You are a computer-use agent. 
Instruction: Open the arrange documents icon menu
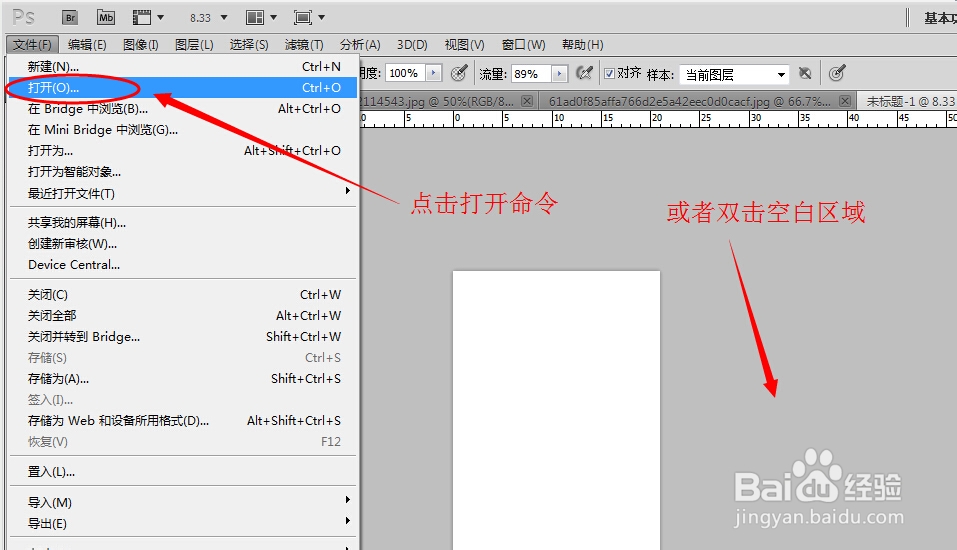pyautogui.click(x=261, y=17)
